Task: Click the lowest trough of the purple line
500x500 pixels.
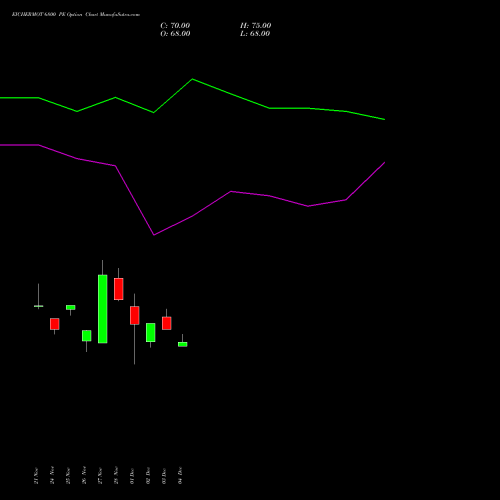Action: 154,235
